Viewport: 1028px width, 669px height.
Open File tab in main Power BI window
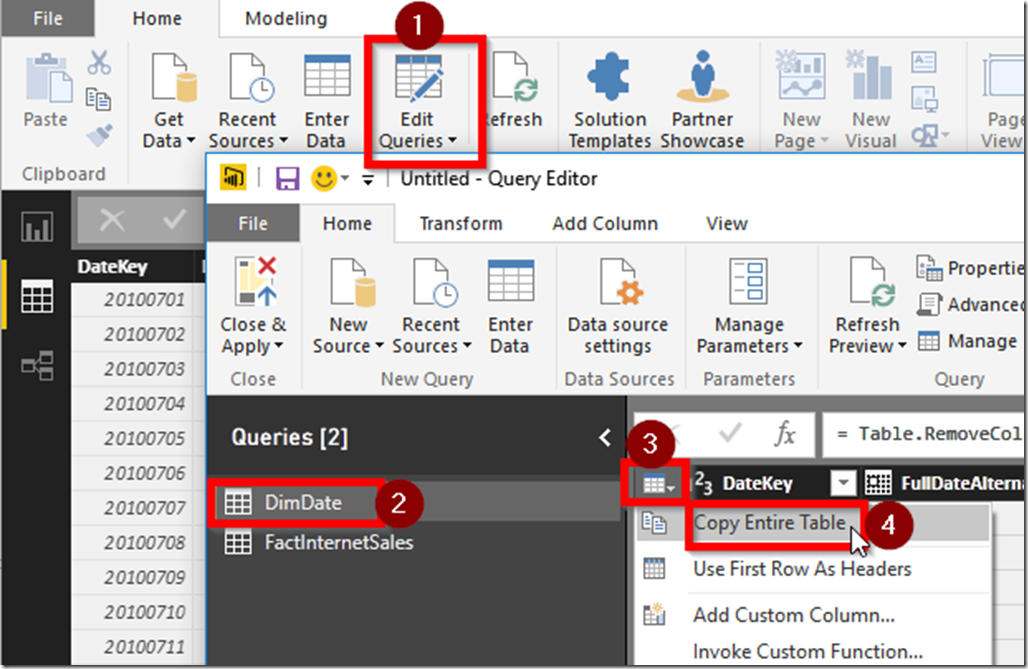pyautogui.click(x=48, y=18)
